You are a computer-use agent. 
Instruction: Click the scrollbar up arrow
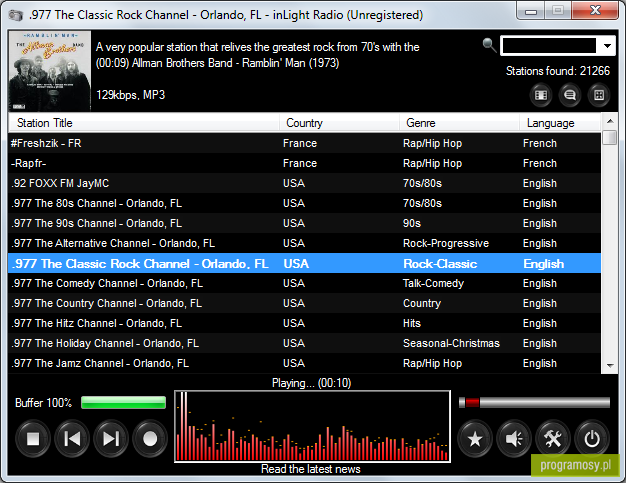[610, 121]
